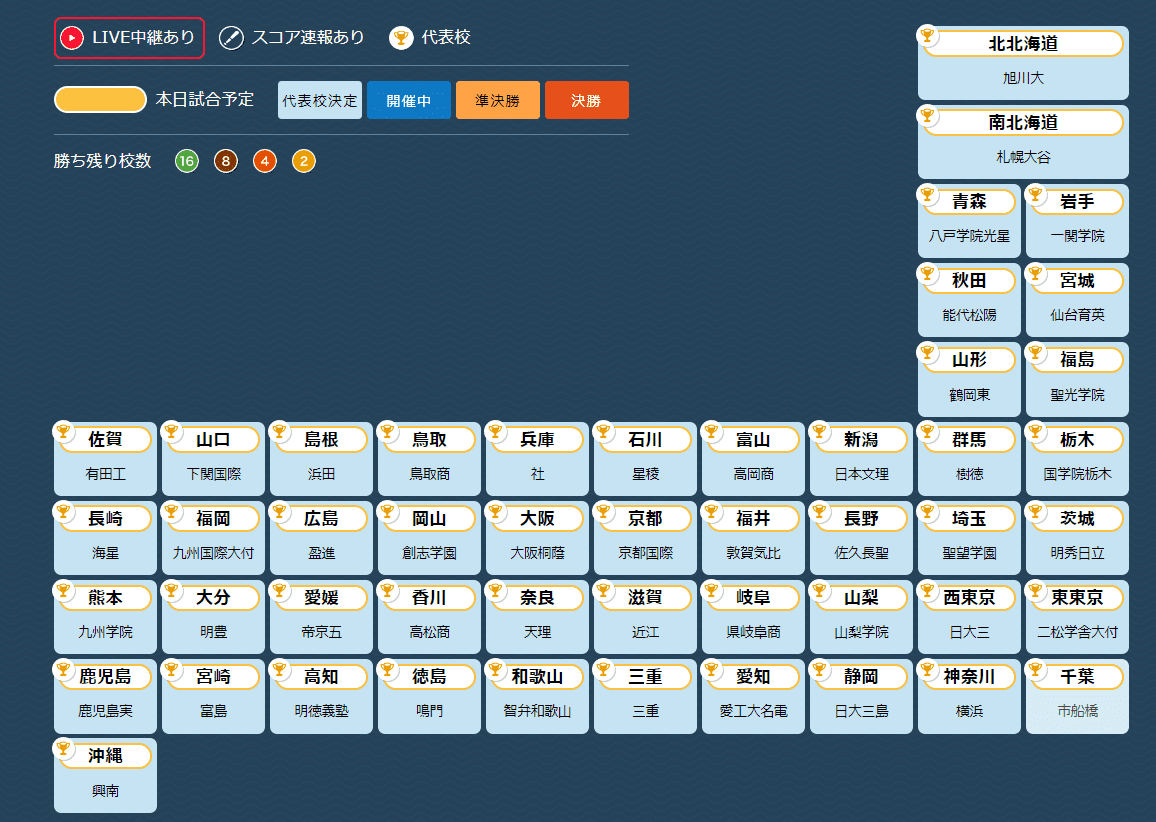Click the trophy icon on 岩手 card
The width and height of the screenshot is (1156, 822).
[1035, 193]
